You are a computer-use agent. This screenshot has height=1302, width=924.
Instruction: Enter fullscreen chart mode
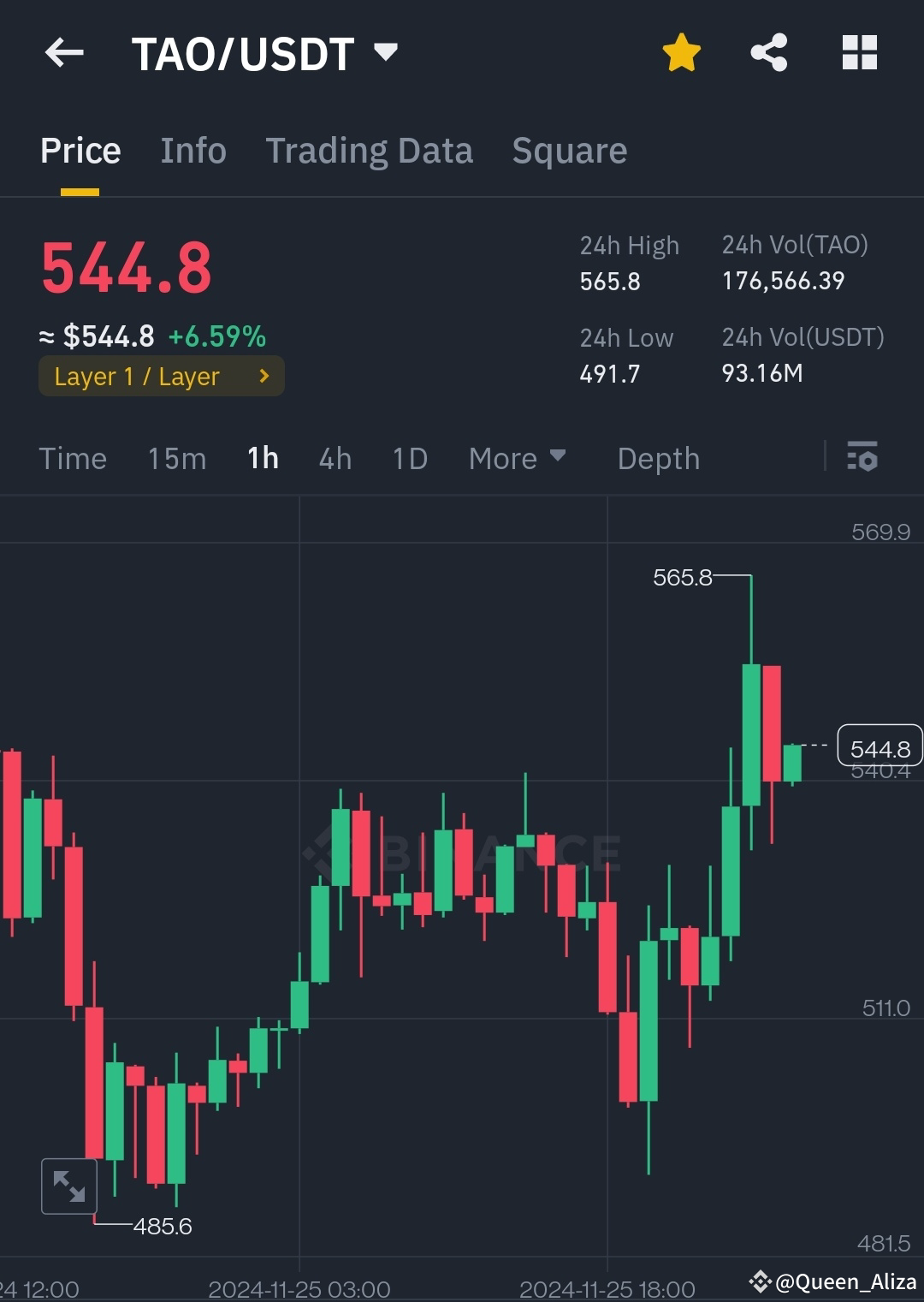68,1186
